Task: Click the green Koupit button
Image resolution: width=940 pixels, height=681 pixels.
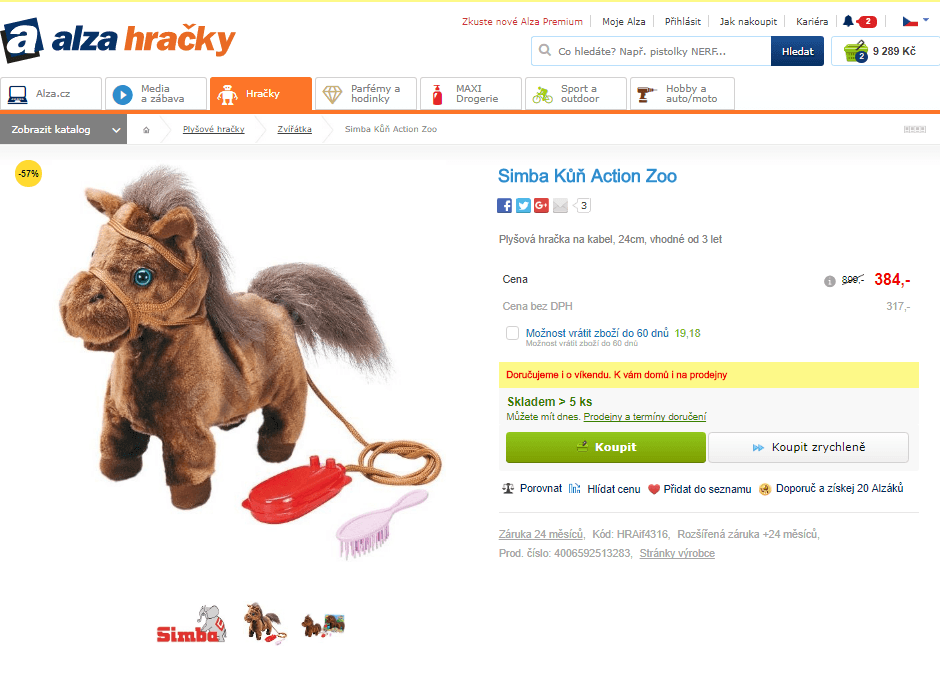Action: pyautogui.click(x=605, y=447)
